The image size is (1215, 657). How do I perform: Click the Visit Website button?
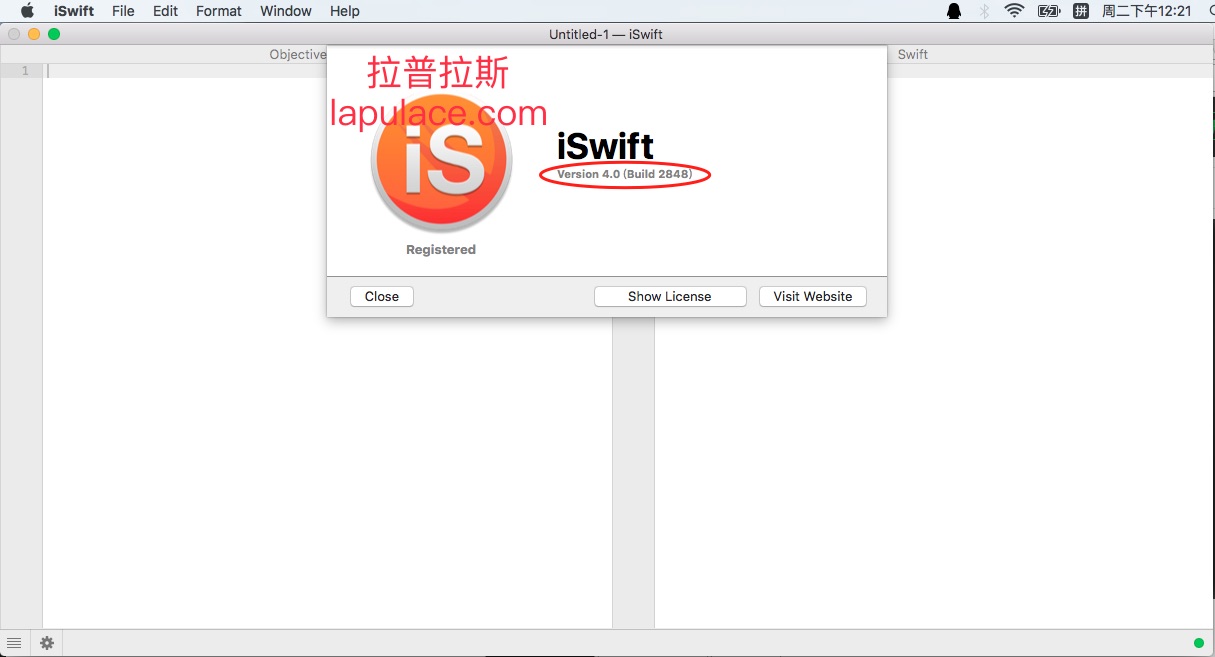point(812,297)
